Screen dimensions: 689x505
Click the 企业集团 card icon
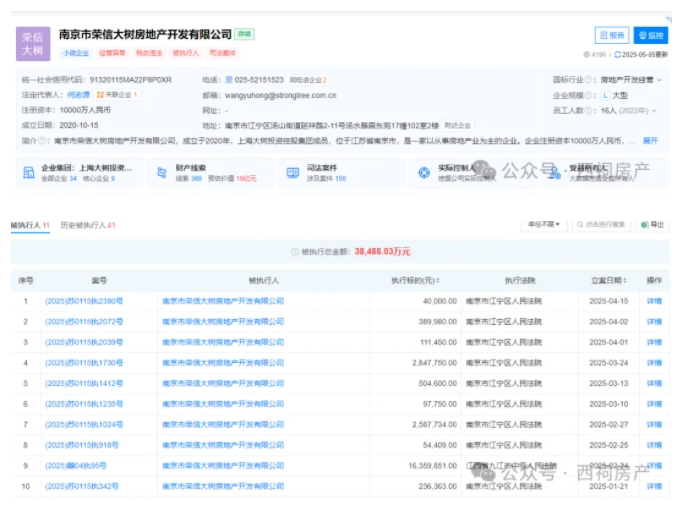tap(27, 173)
